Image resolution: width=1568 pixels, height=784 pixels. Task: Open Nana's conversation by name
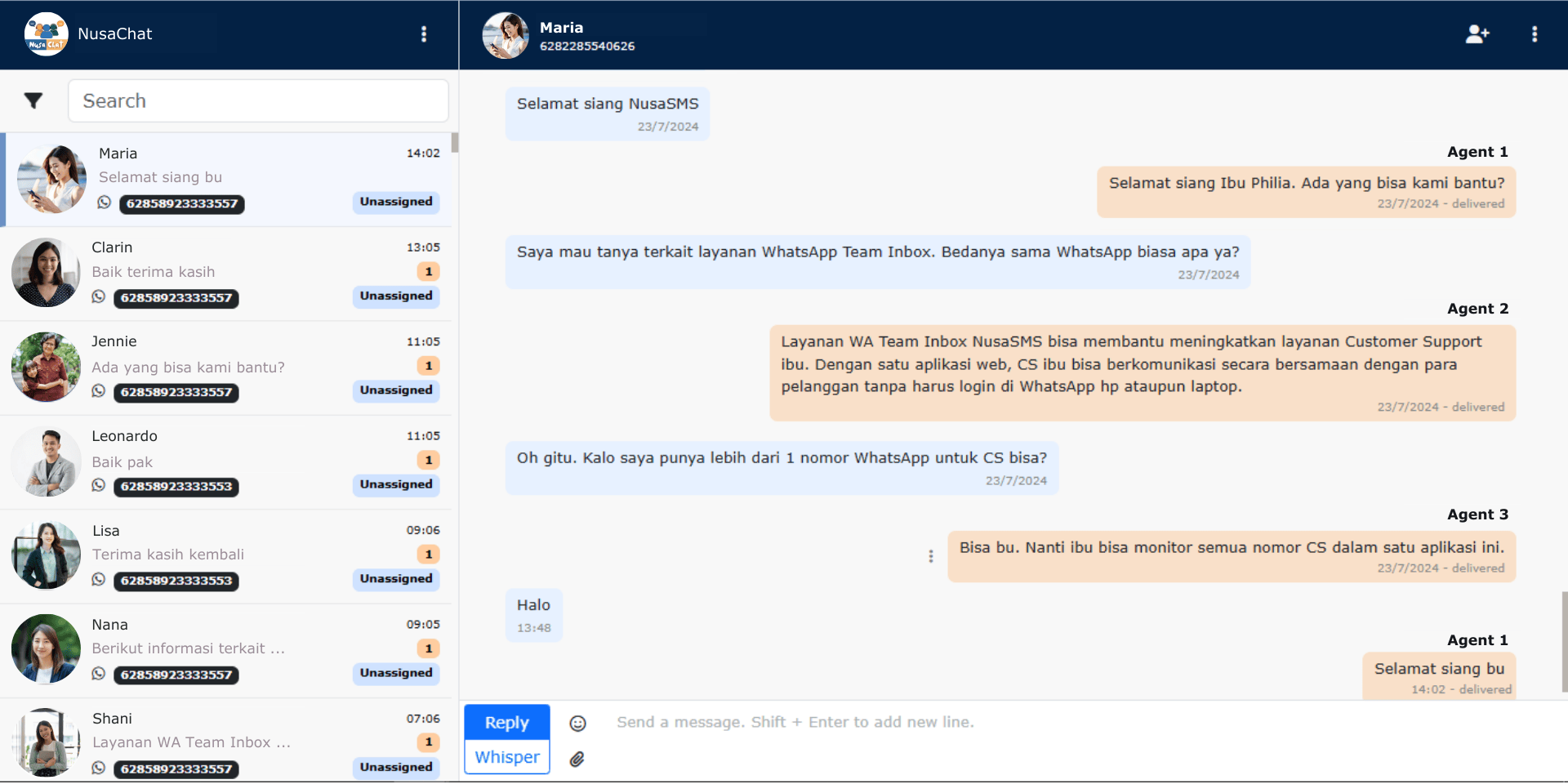[109, 625]
